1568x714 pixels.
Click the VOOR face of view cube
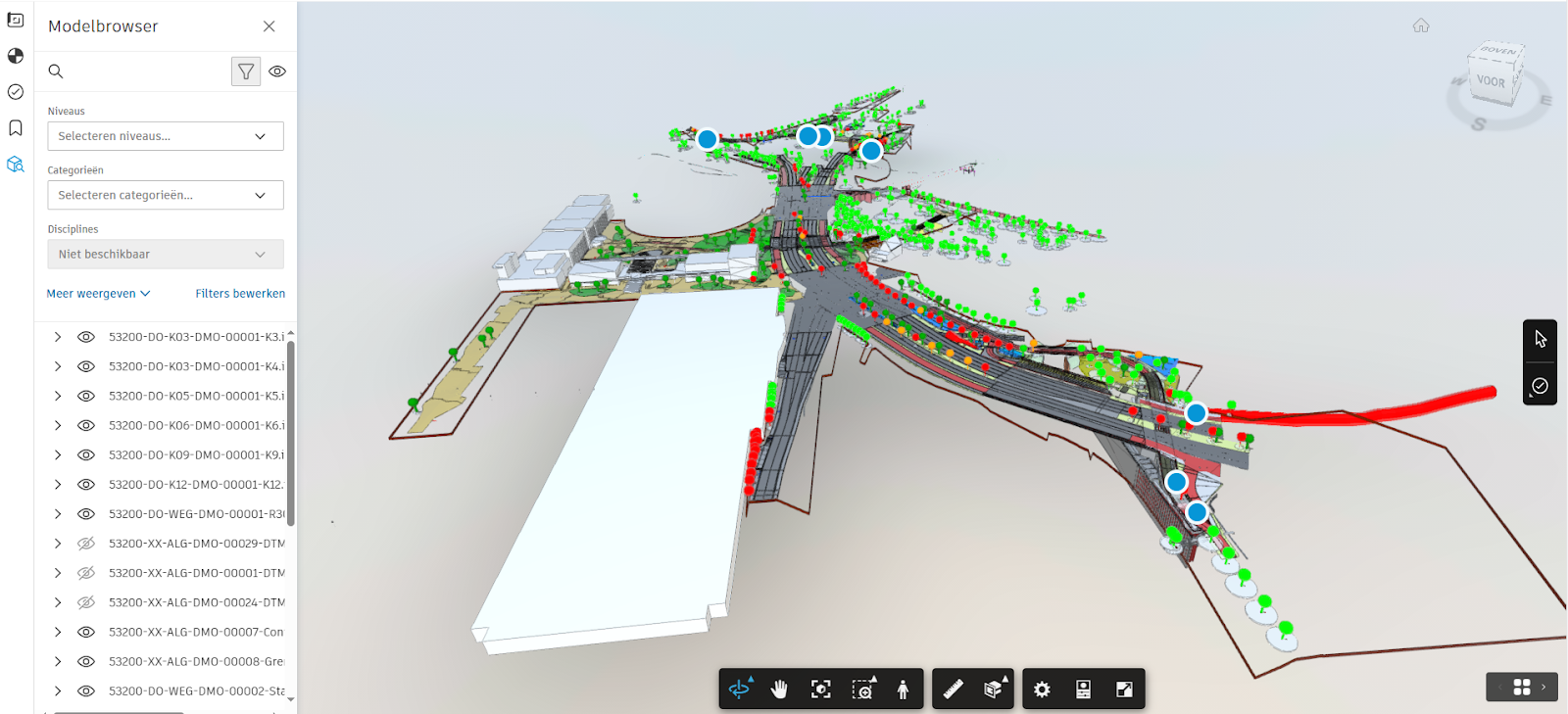(x=1491, y=82)
